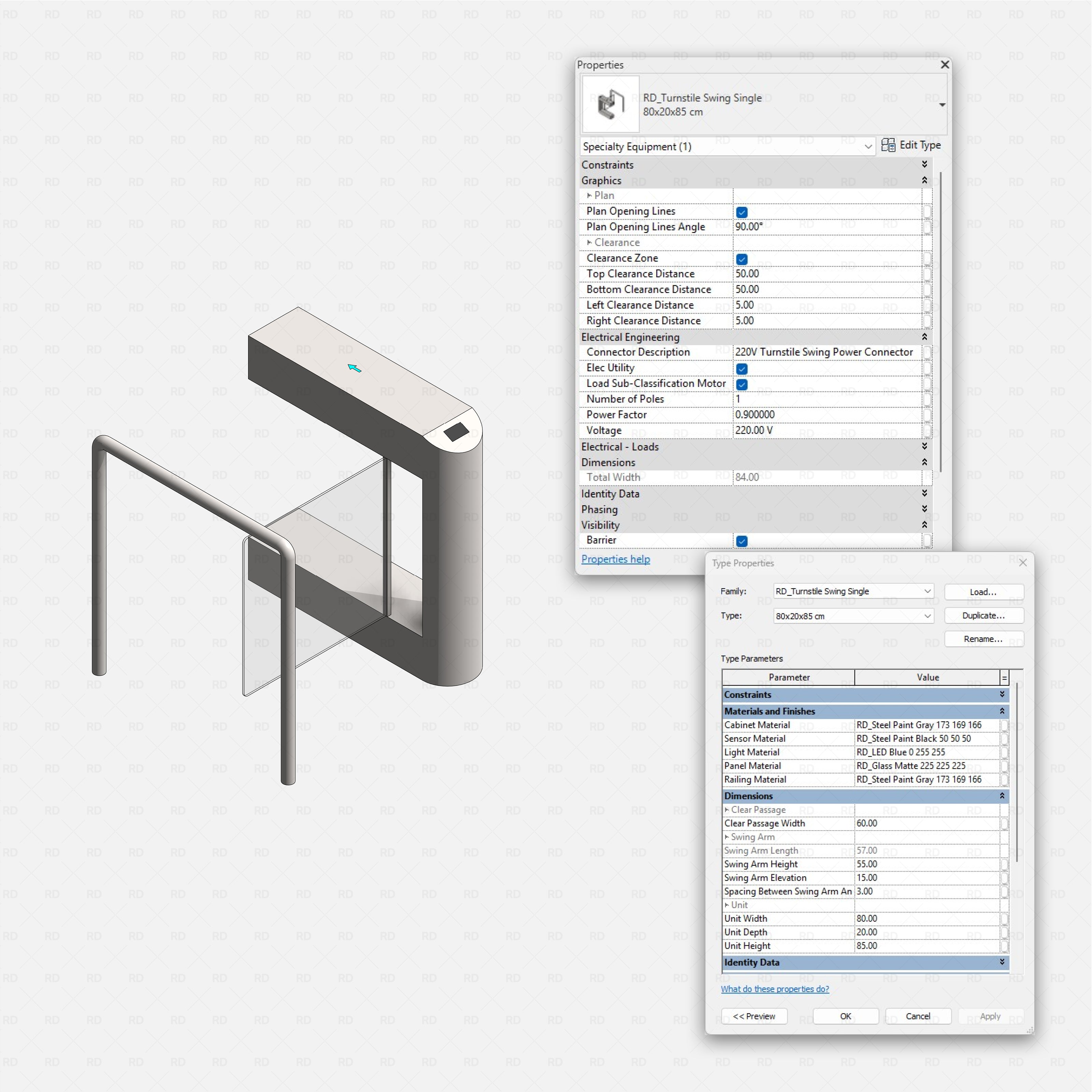Click the Cabinet Material value
The image size is (1092, 1092).
pyautogui.click(x=928, y=725)
